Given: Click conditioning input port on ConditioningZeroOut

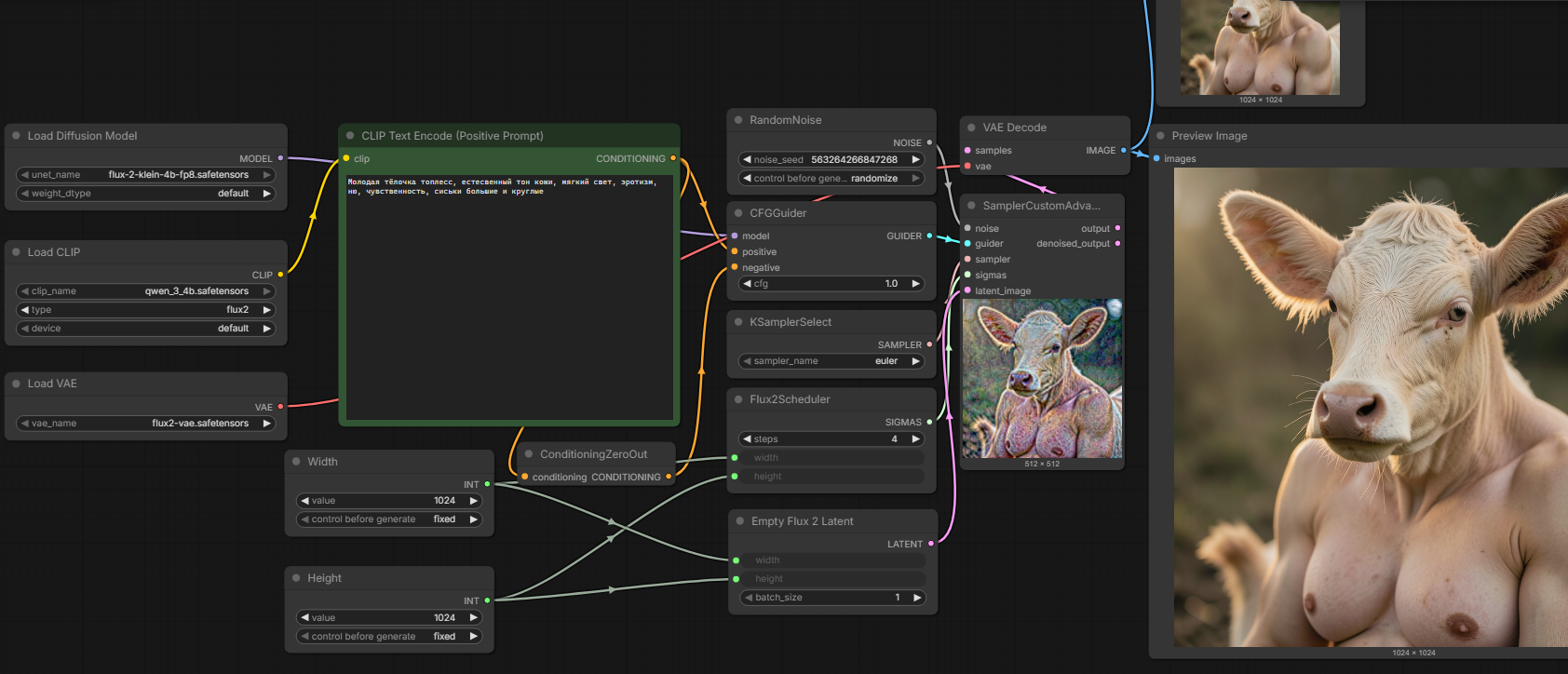Looking at the screenshot, I should [x=524, y=477].
